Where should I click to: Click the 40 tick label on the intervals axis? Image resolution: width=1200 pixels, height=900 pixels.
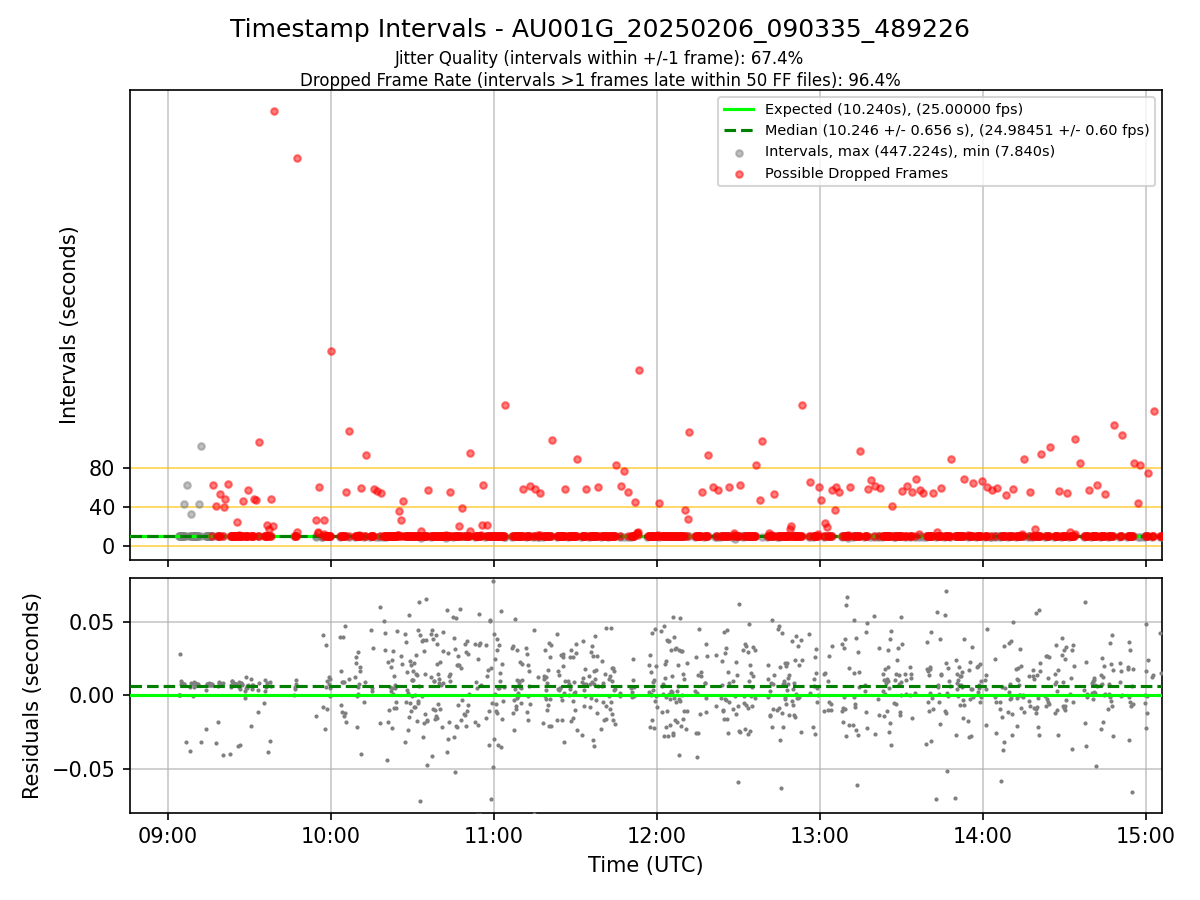click(103, 507)
